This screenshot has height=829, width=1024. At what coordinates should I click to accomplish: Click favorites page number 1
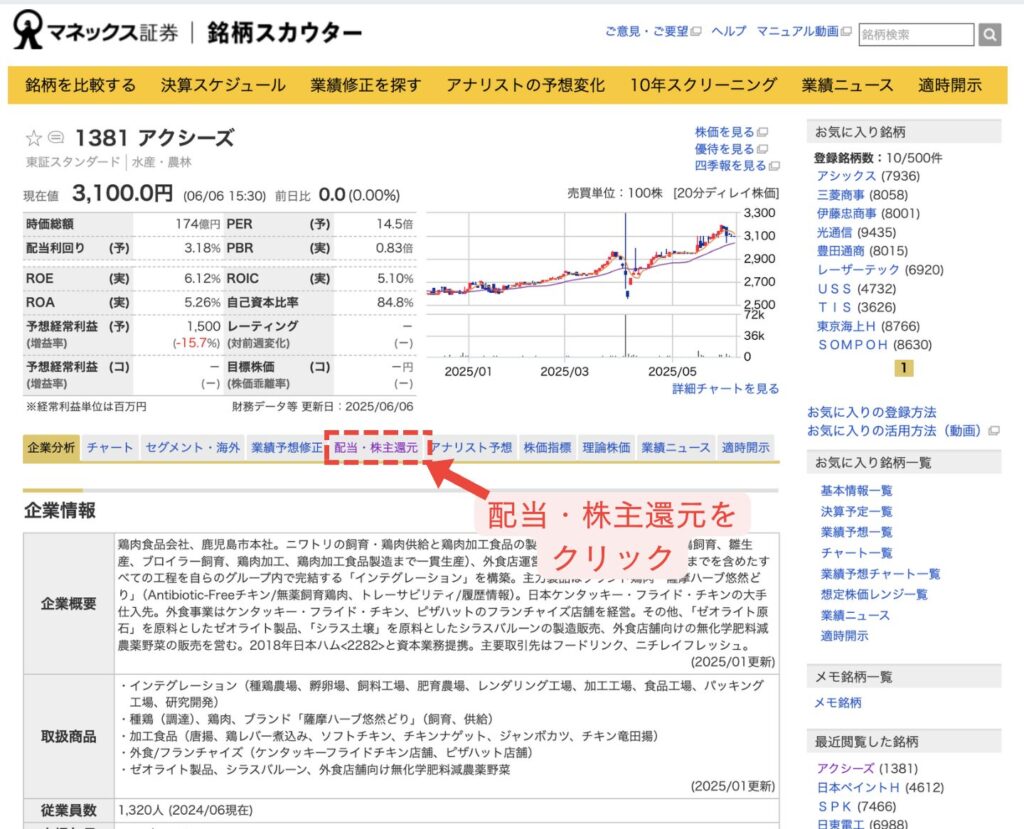[x=903, y=368]
